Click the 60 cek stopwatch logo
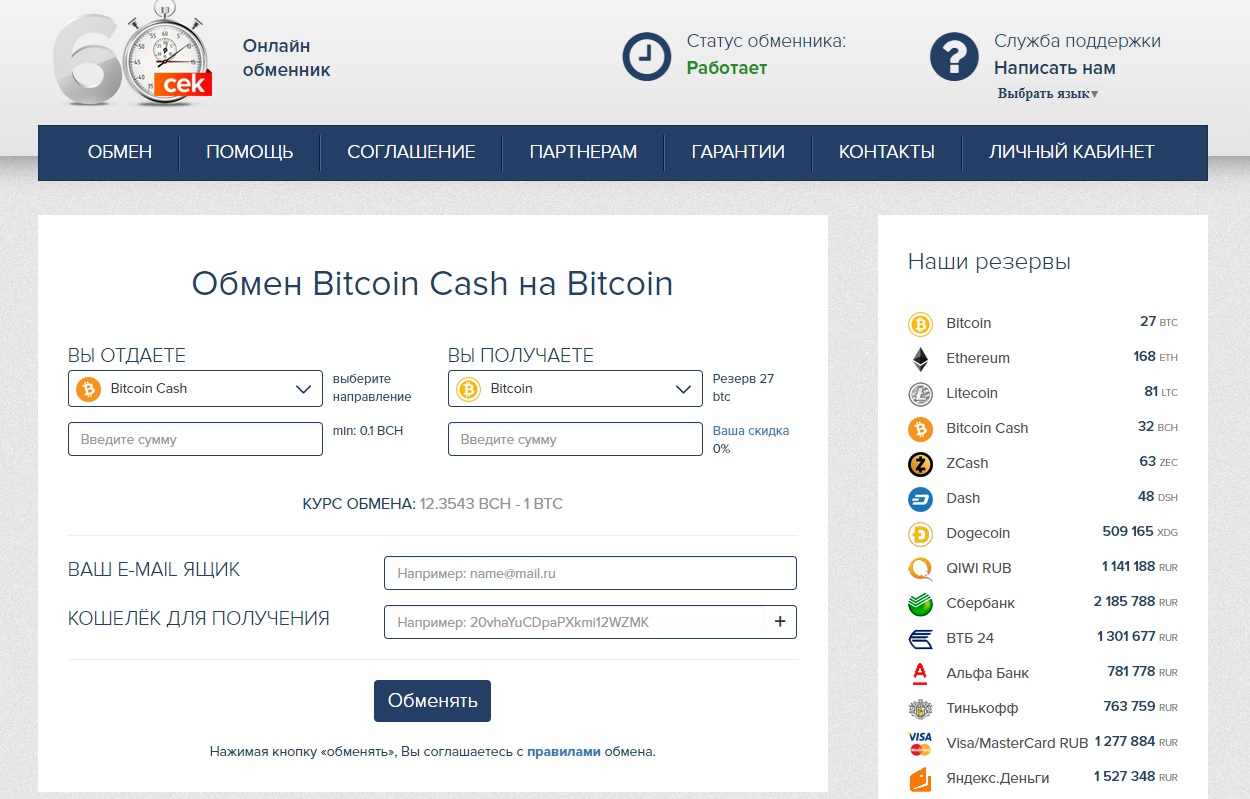This screenshot has width=1250, height=799. click(133, 56)
